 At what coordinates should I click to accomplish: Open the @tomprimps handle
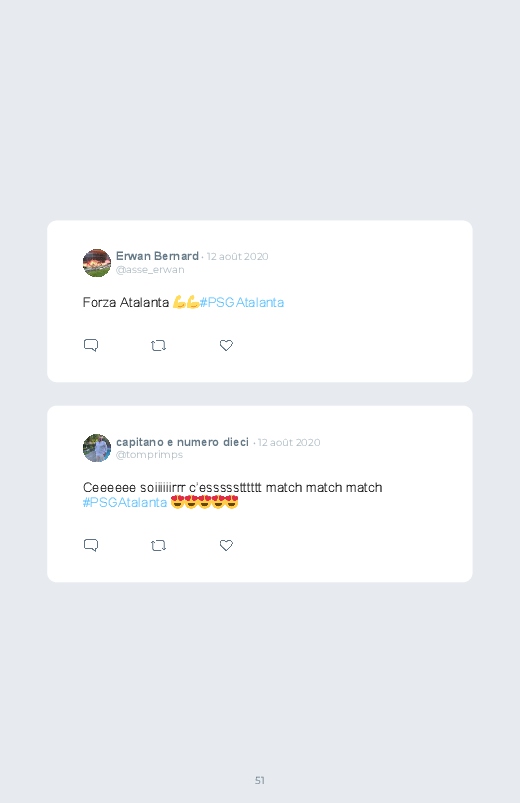[x=149, y=455]
